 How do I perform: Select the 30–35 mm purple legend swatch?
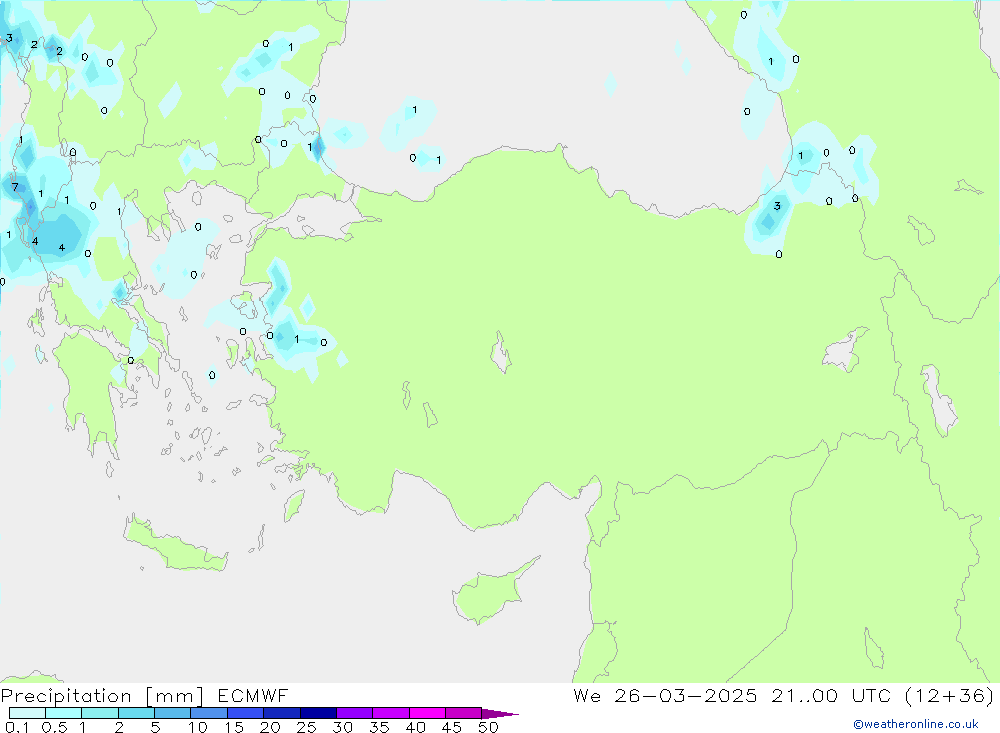[x=355, y=713]
